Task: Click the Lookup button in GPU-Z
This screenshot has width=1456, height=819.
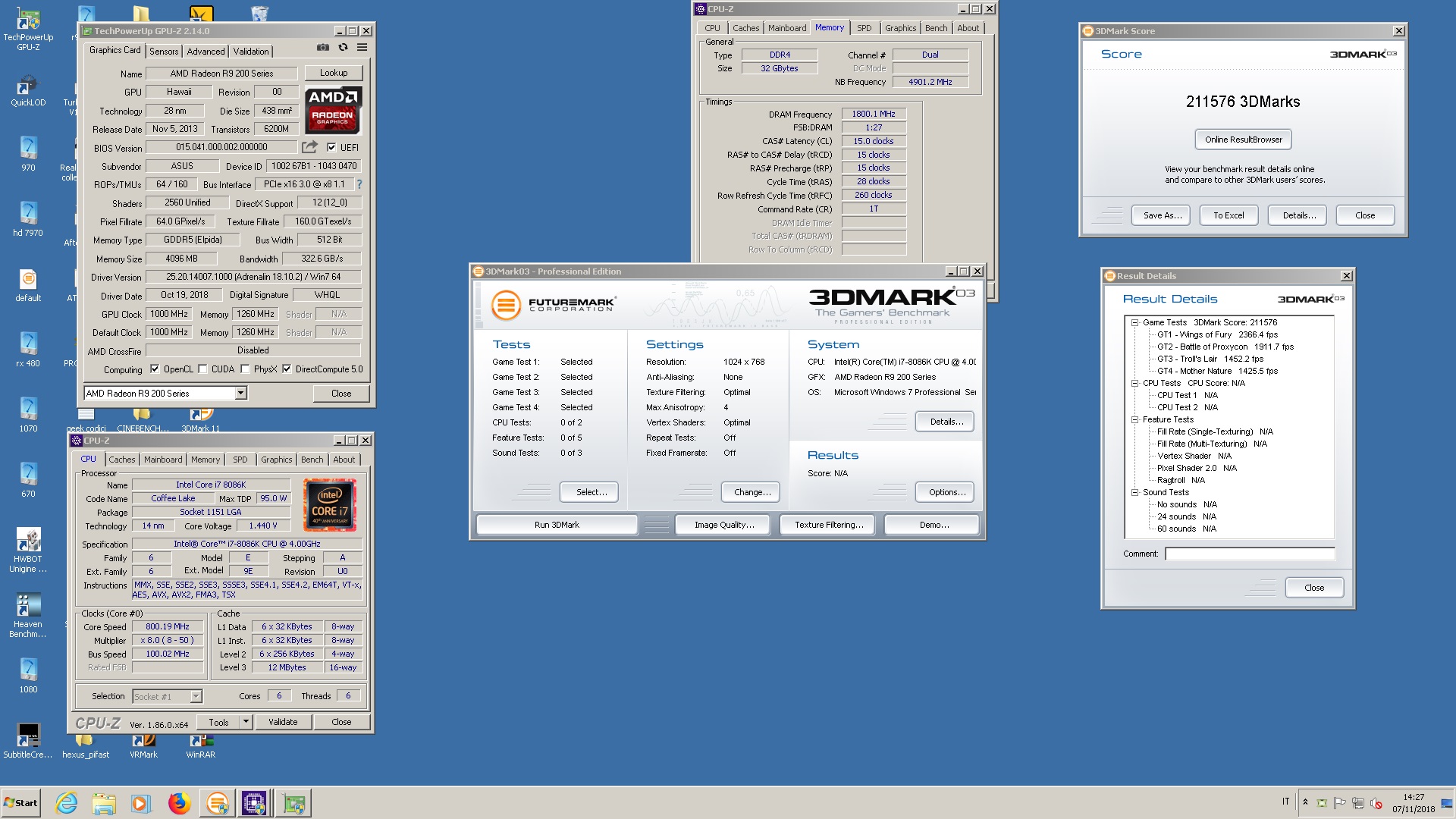Action: pos(334,73)
